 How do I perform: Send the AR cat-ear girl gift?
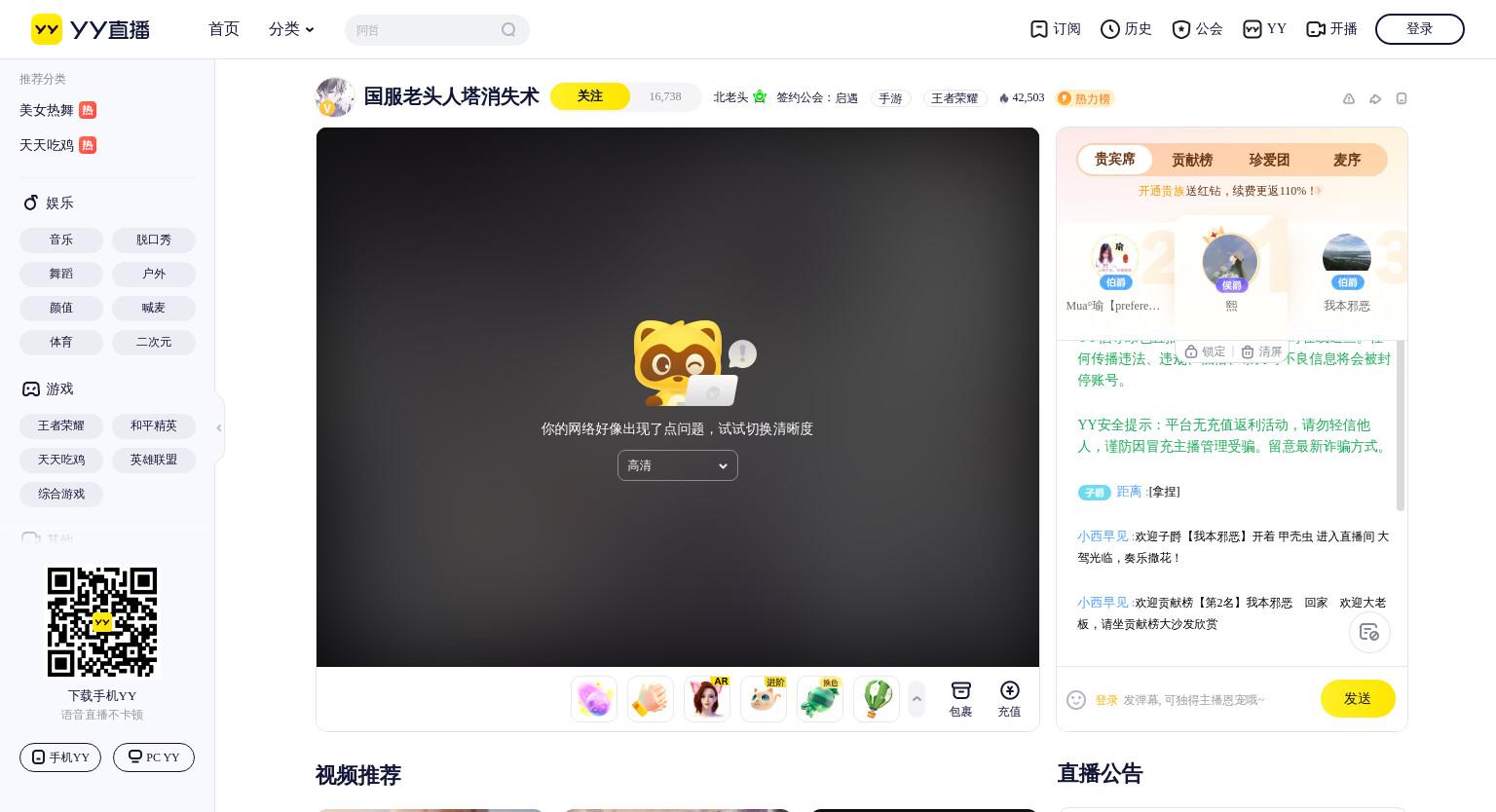click(x=707, y=699)
